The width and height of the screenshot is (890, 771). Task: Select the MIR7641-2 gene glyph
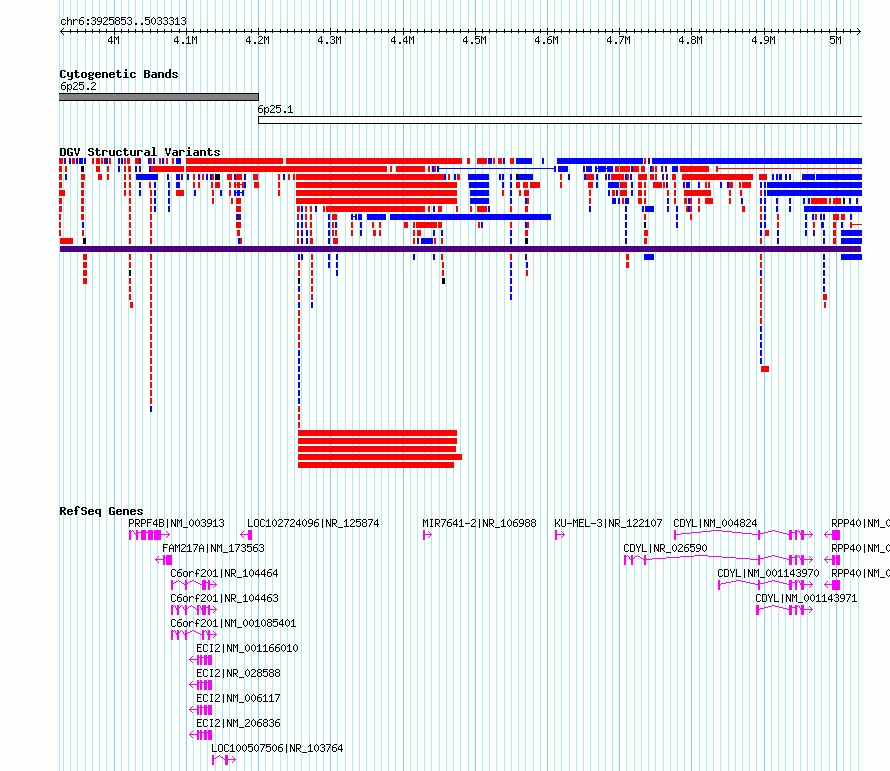tap(427, 535)
